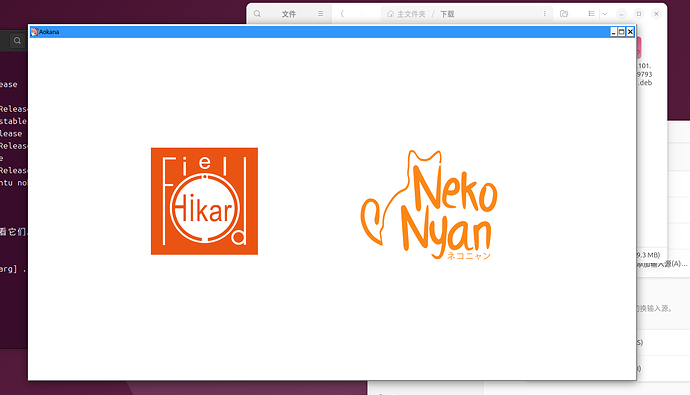The image size is (690, 395).
Task: Expand the Files view options chevron
Action: tap(605, 14)
